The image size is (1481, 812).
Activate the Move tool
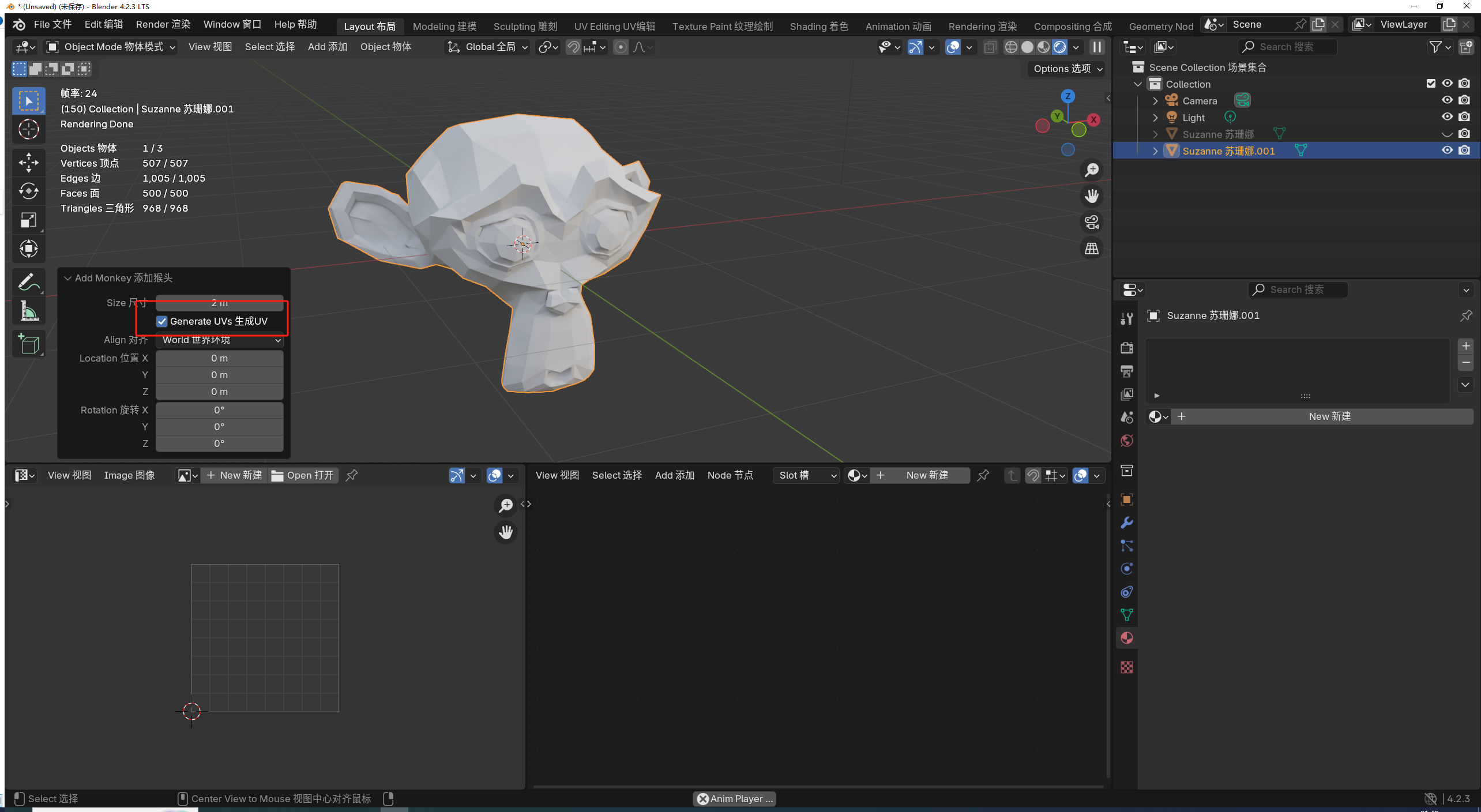coord(28,163)
